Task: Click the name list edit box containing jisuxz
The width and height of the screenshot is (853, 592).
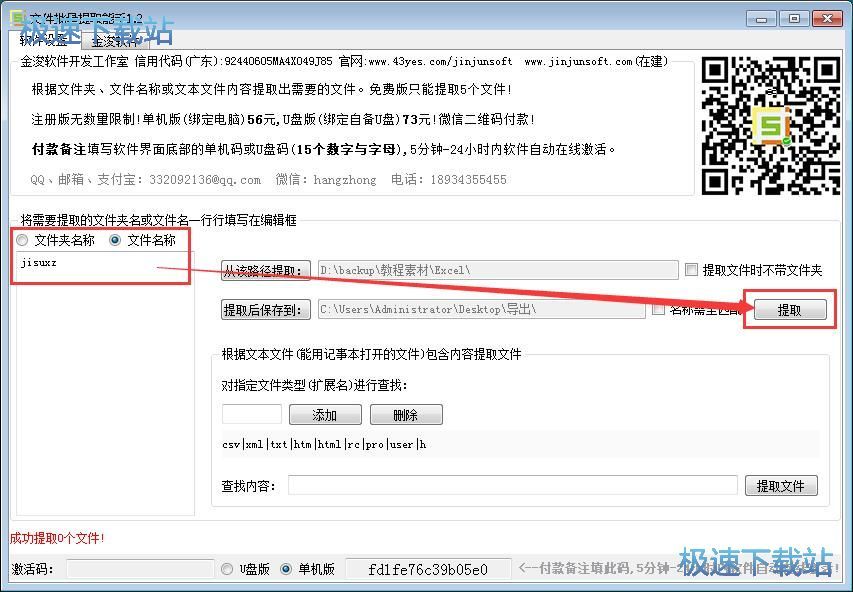Action: [x=105, y=383]
